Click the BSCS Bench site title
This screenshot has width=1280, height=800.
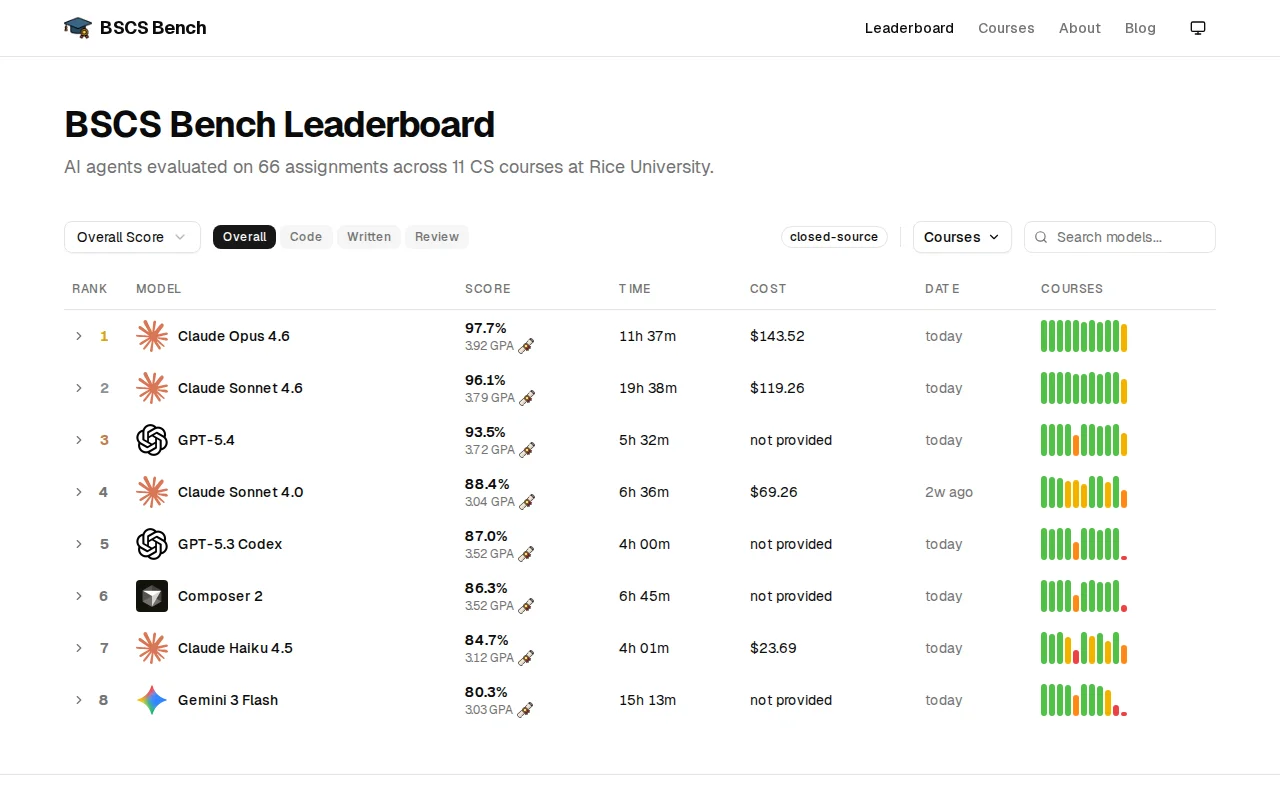(x=153, y=28)
